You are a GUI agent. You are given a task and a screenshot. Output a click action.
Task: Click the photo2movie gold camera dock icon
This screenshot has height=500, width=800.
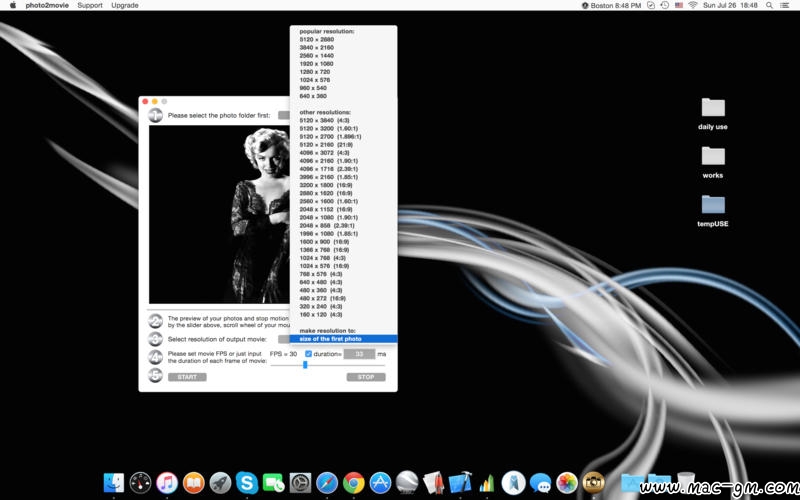click(x=593, y=482)
